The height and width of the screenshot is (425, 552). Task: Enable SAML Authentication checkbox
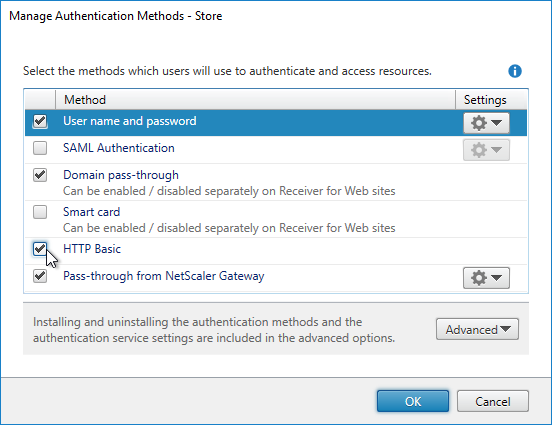[40, 148]
